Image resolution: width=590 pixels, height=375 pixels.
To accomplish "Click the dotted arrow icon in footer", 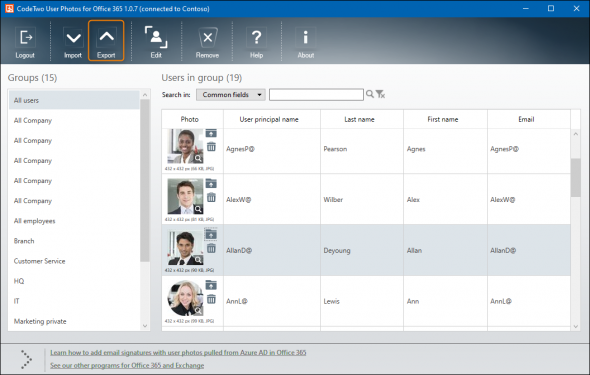I will click(x=26, y=359).
